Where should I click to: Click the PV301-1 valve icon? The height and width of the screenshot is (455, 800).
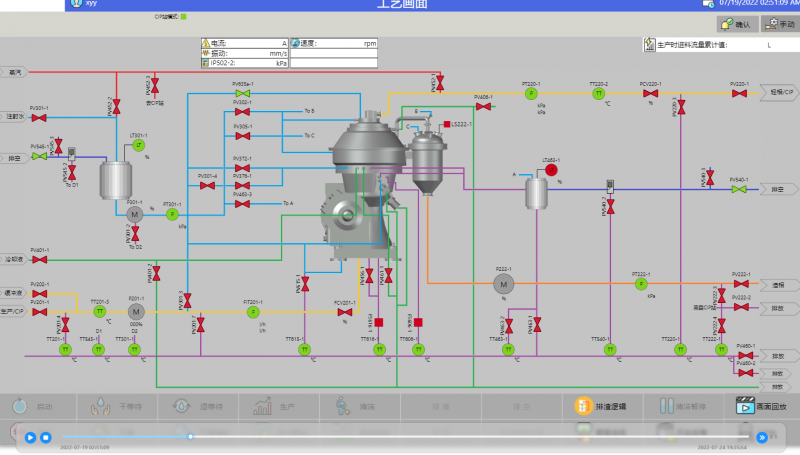pos(39,117)
